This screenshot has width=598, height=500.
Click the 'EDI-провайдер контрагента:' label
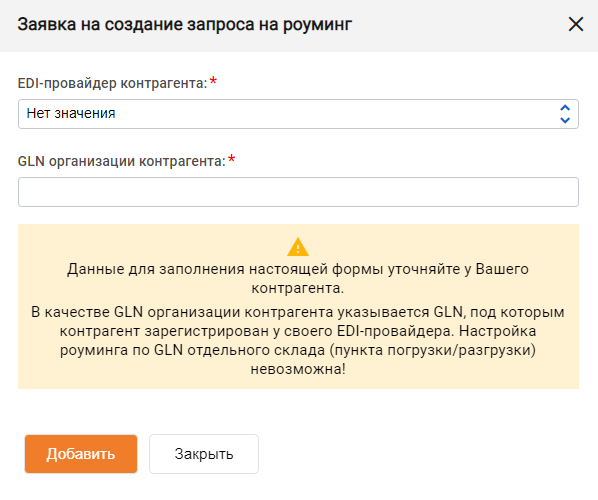point(113,83)
